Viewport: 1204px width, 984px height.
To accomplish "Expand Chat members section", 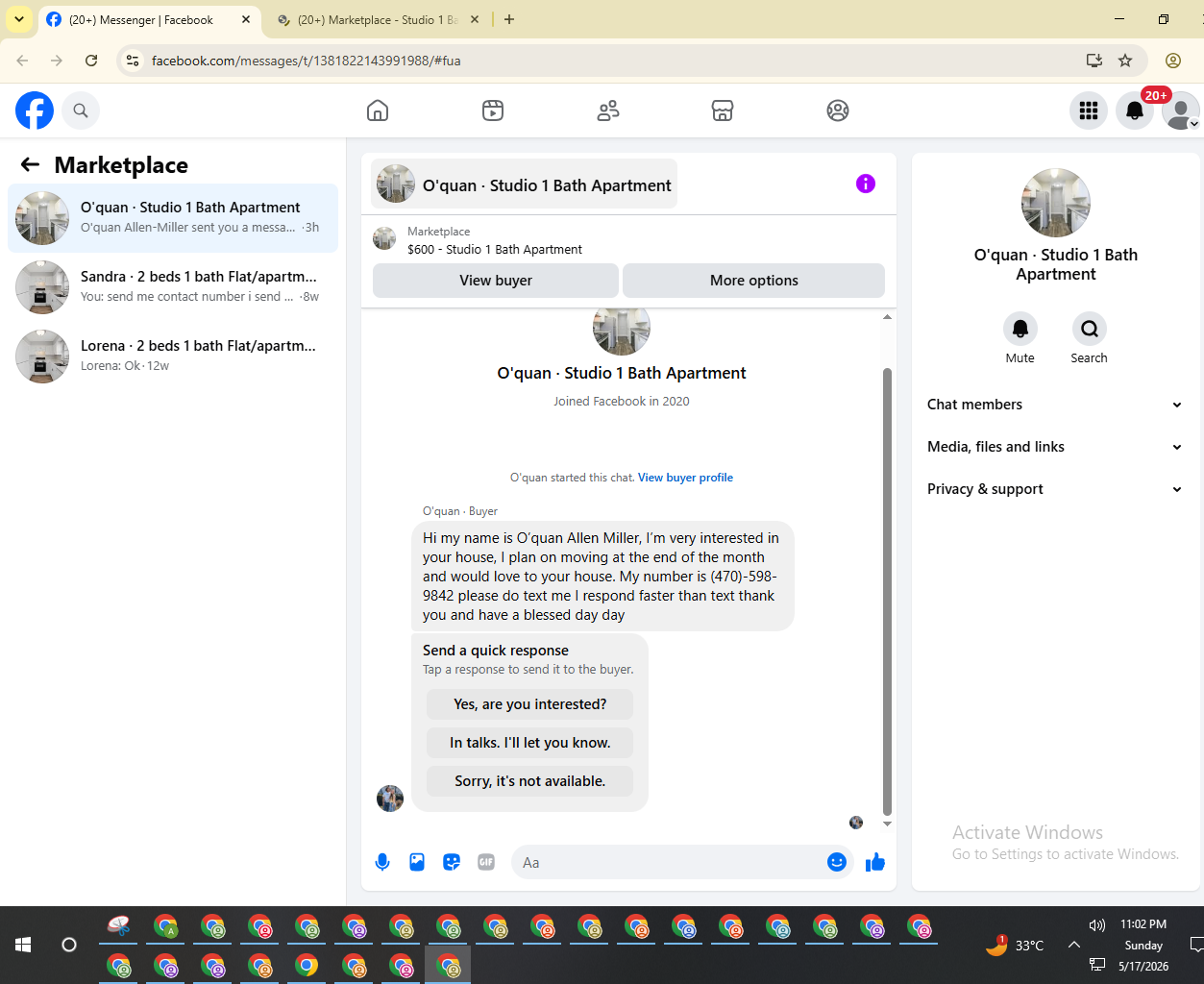I will [1055, 405].
